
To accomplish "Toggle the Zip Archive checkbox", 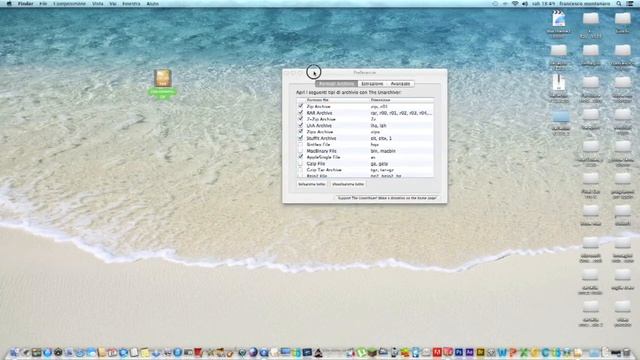I will click(x=301, y=106).
